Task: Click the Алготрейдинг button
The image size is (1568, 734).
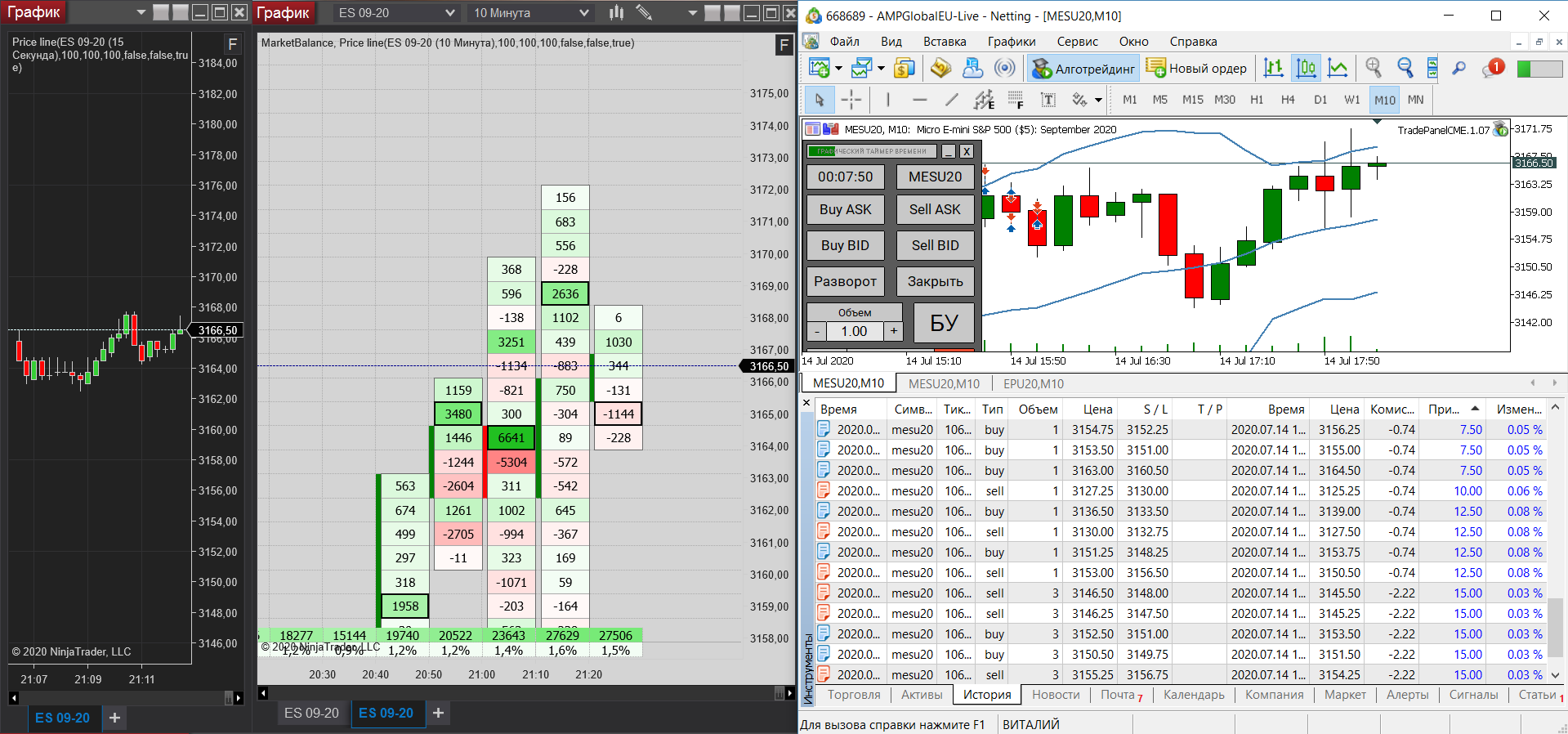Action: [x=1083, y=69]
